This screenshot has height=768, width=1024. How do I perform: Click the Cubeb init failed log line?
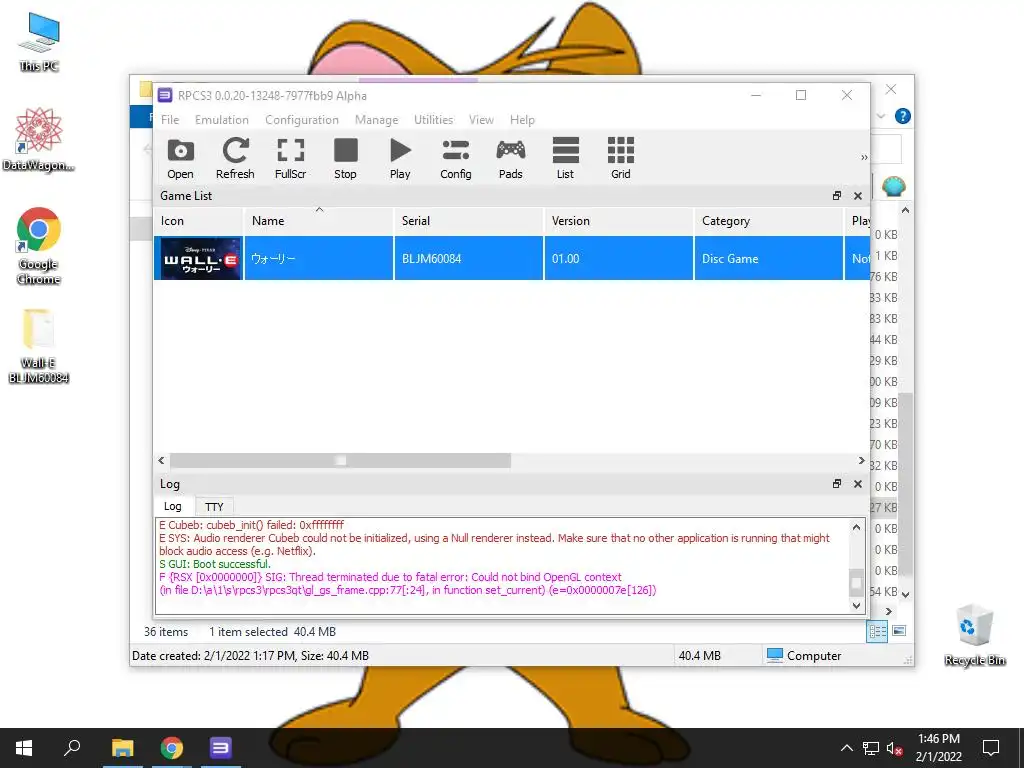pyautogui.click(x=251, y=525)
